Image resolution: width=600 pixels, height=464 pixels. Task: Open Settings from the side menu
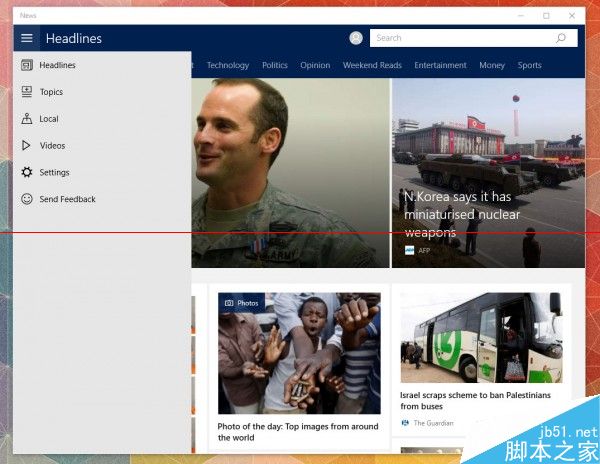click(103, 172)
